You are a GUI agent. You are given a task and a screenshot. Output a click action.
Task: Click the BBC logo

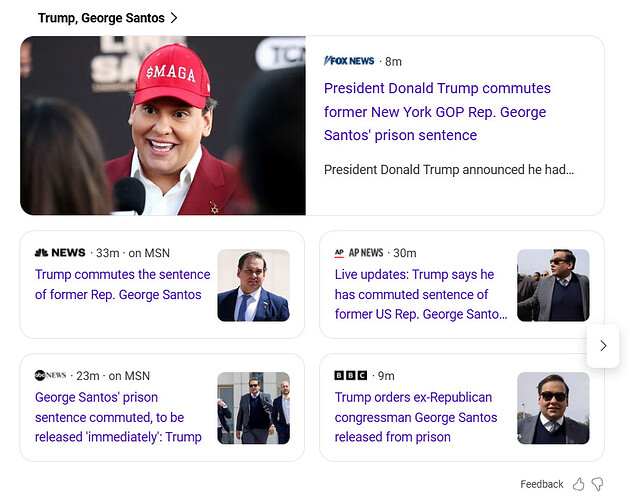(351, 376)
